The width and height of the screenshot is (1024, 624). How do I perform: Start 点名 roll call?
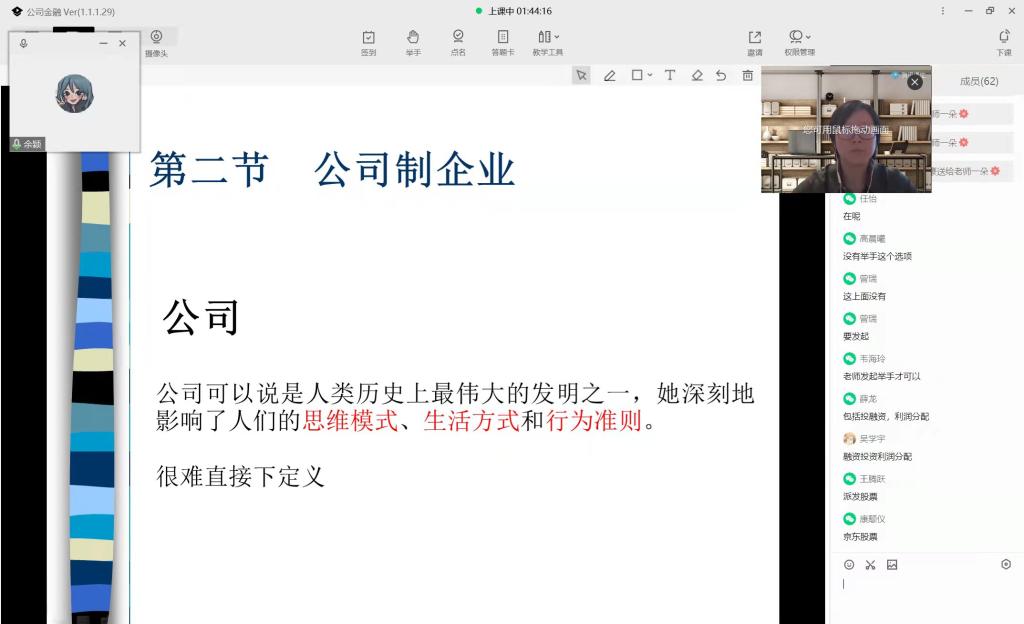[458, 42]
